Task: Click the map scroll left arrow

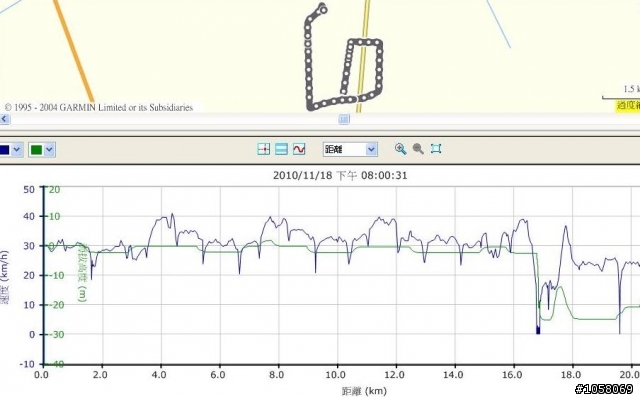Action: (x=4, y=119)
